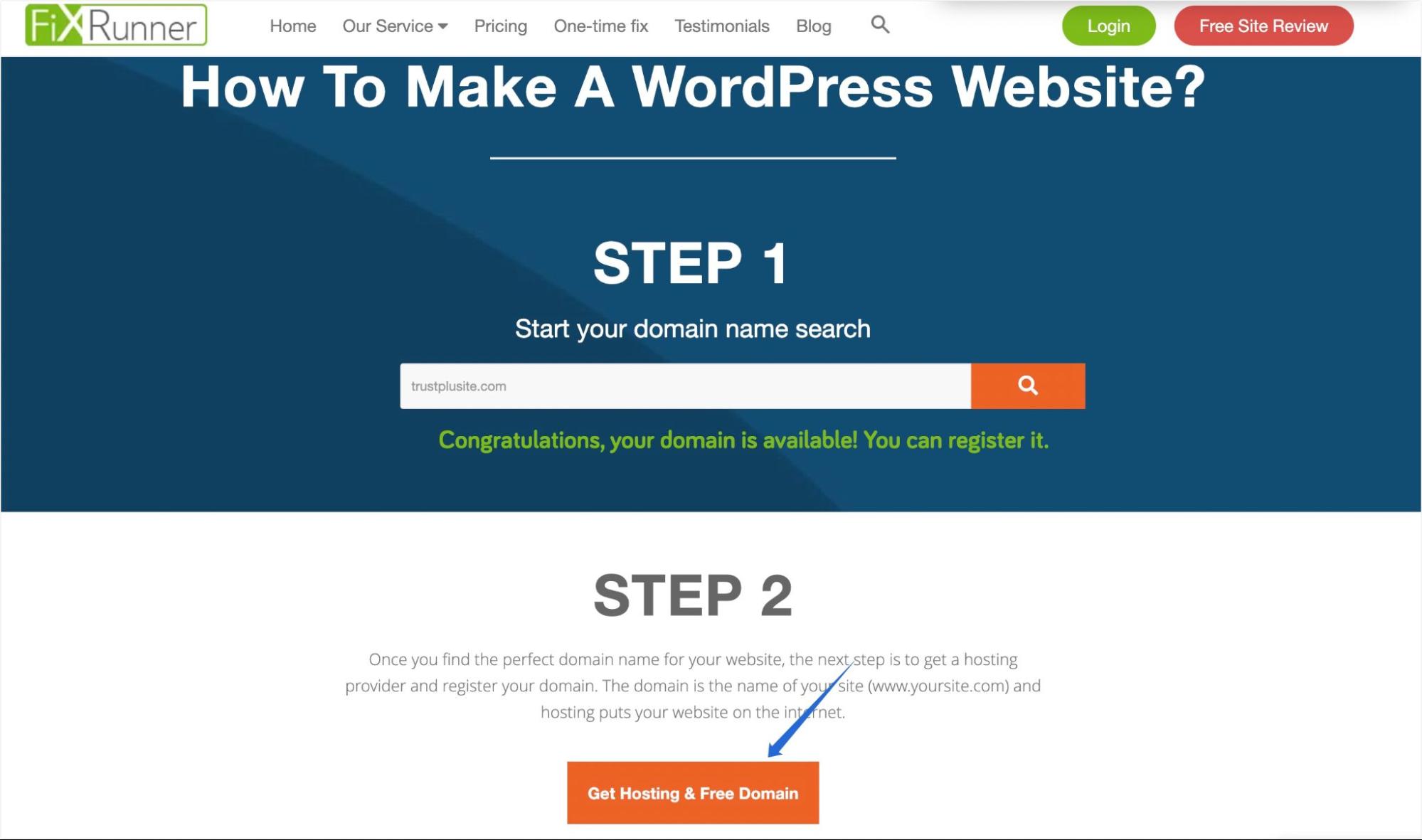Click the trustplusite.com input field
The height and width of the screenshot is (840, 1422).
[x=686, y=385]
